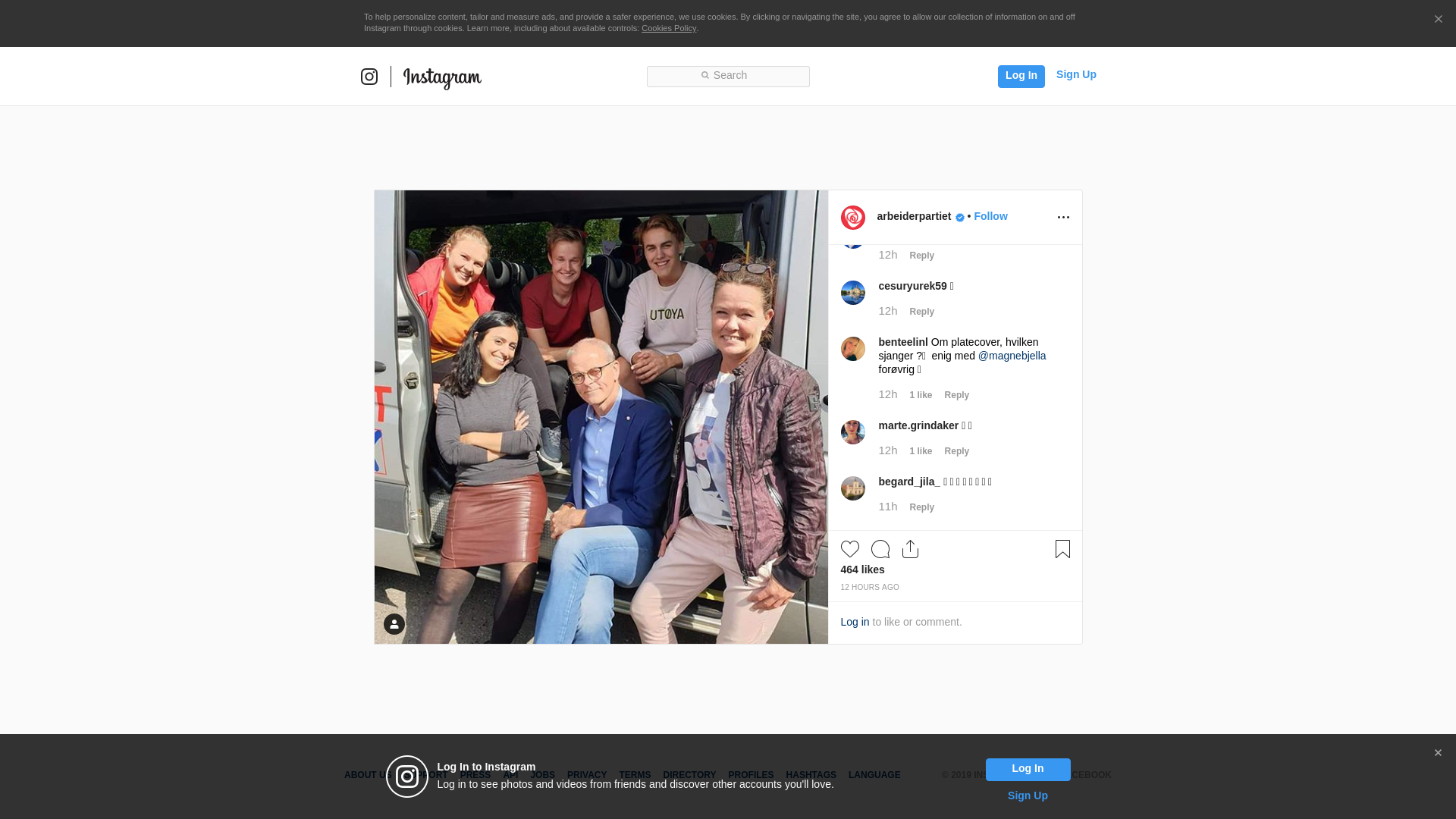
Task: Reply to the marte.grindaker comment
Action: pyautogui.click(x=956, y=451)
